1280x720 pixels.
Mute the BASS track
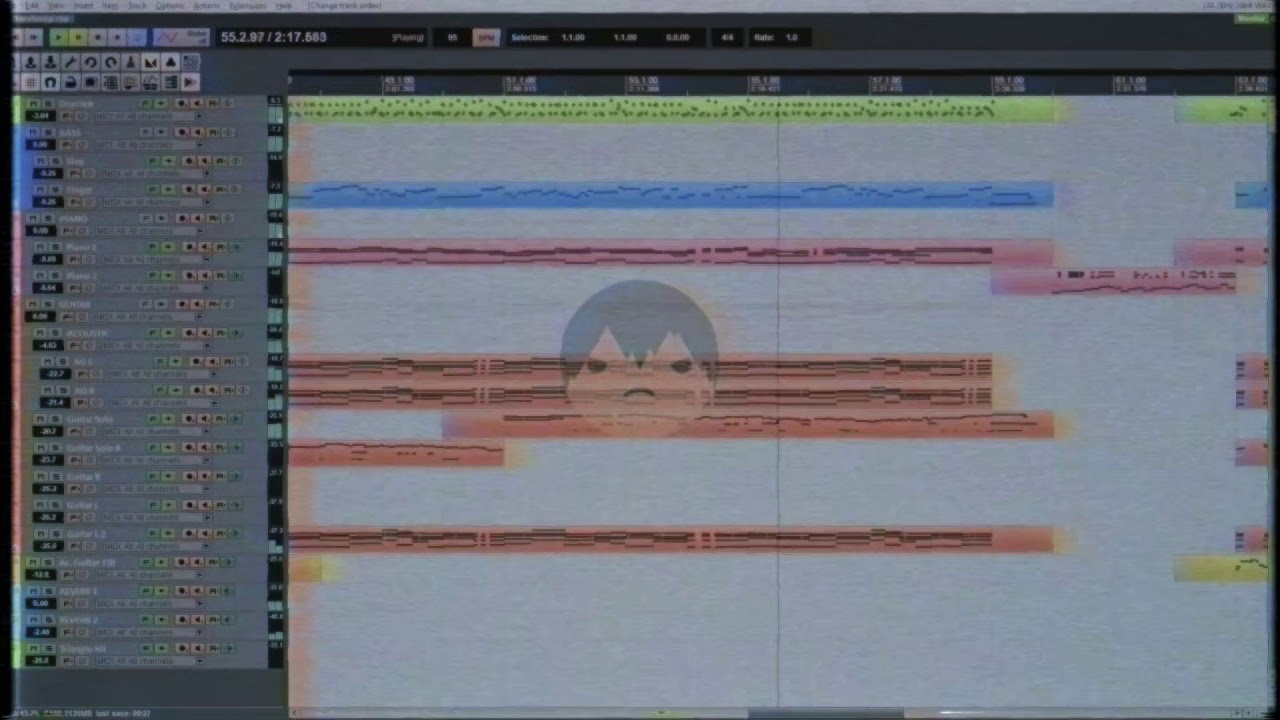[33, 132]
